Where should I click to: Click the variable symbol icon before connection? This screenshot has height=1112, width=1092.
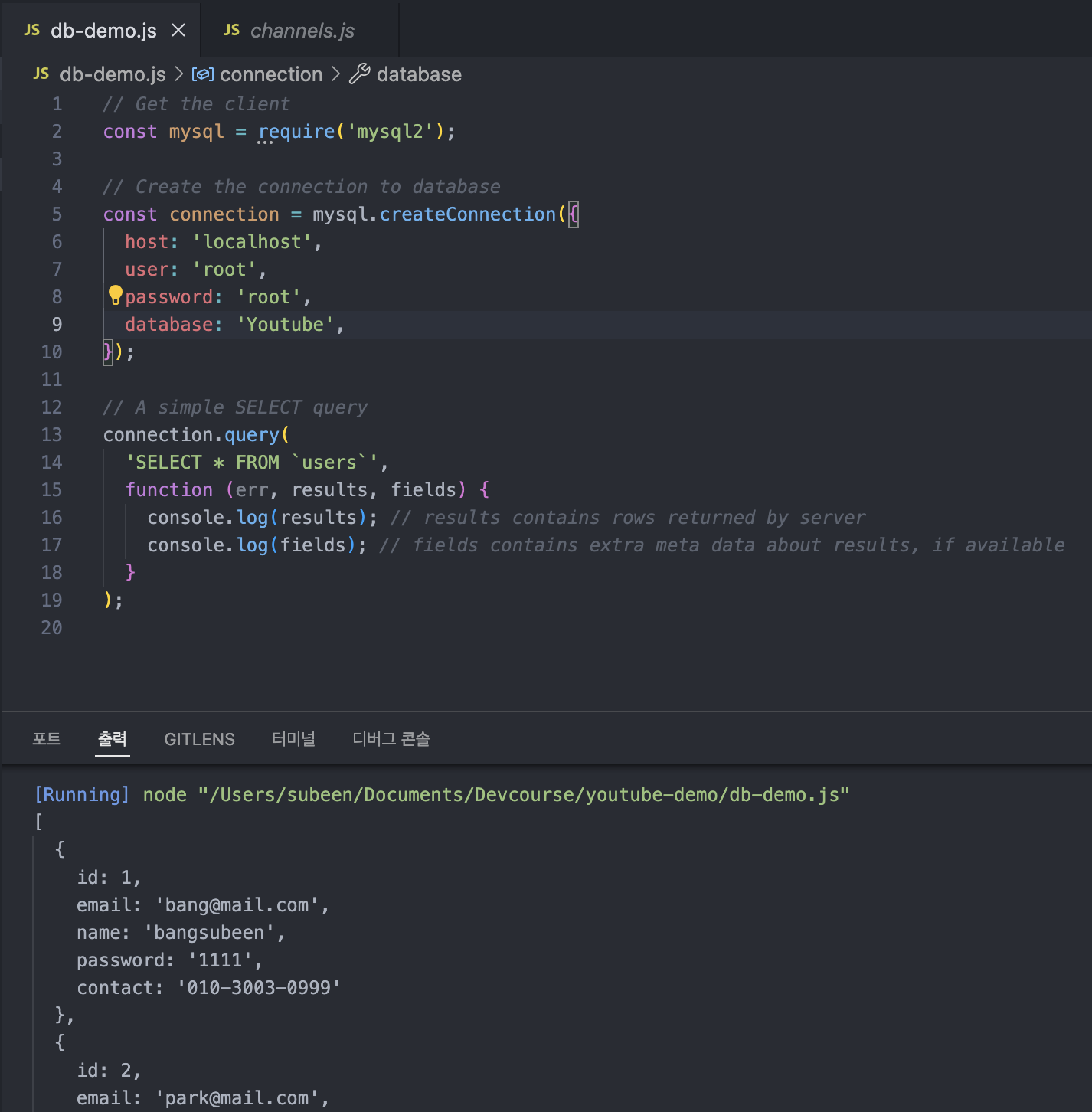pyautogui.click(x=202, y=74)
